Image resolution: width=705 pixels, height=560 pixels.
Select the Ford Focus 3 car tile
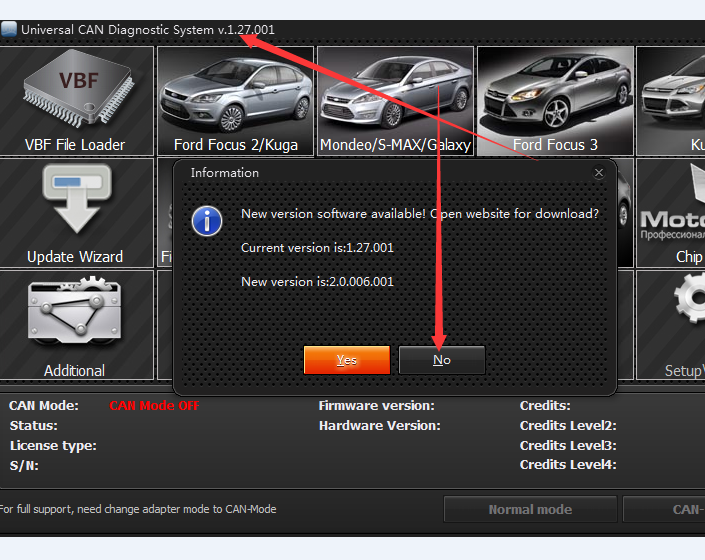tap(555, 101)
